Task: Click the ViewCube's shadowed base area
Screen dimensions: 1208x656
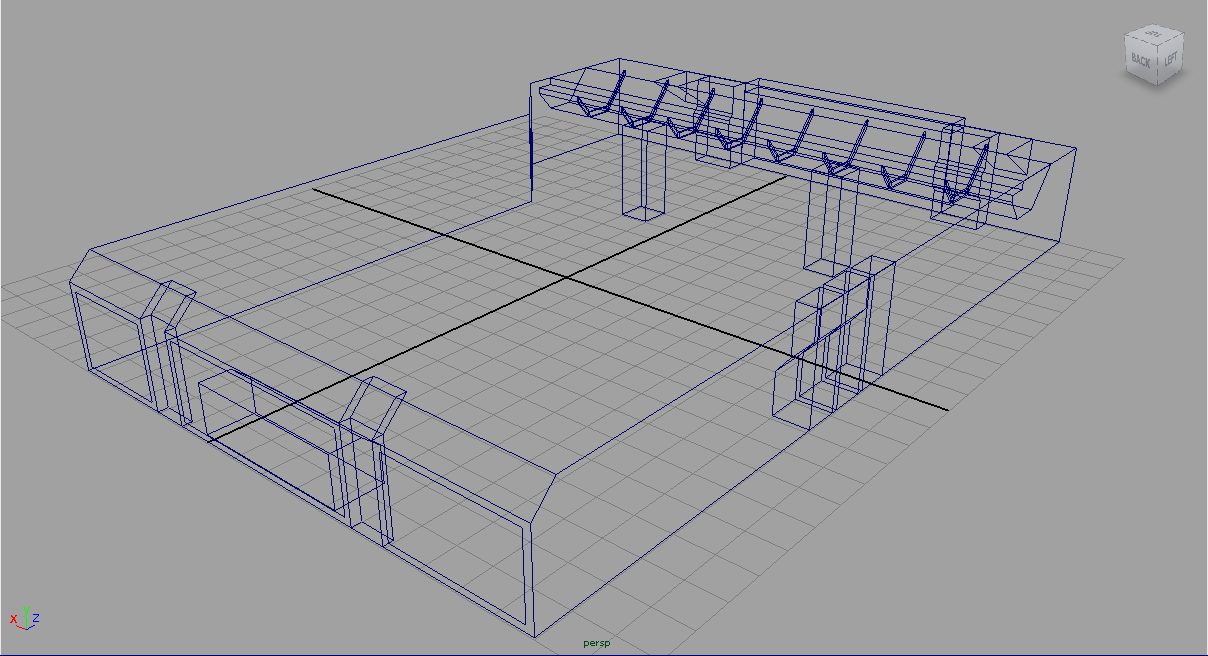Action: click(1155, 90)
